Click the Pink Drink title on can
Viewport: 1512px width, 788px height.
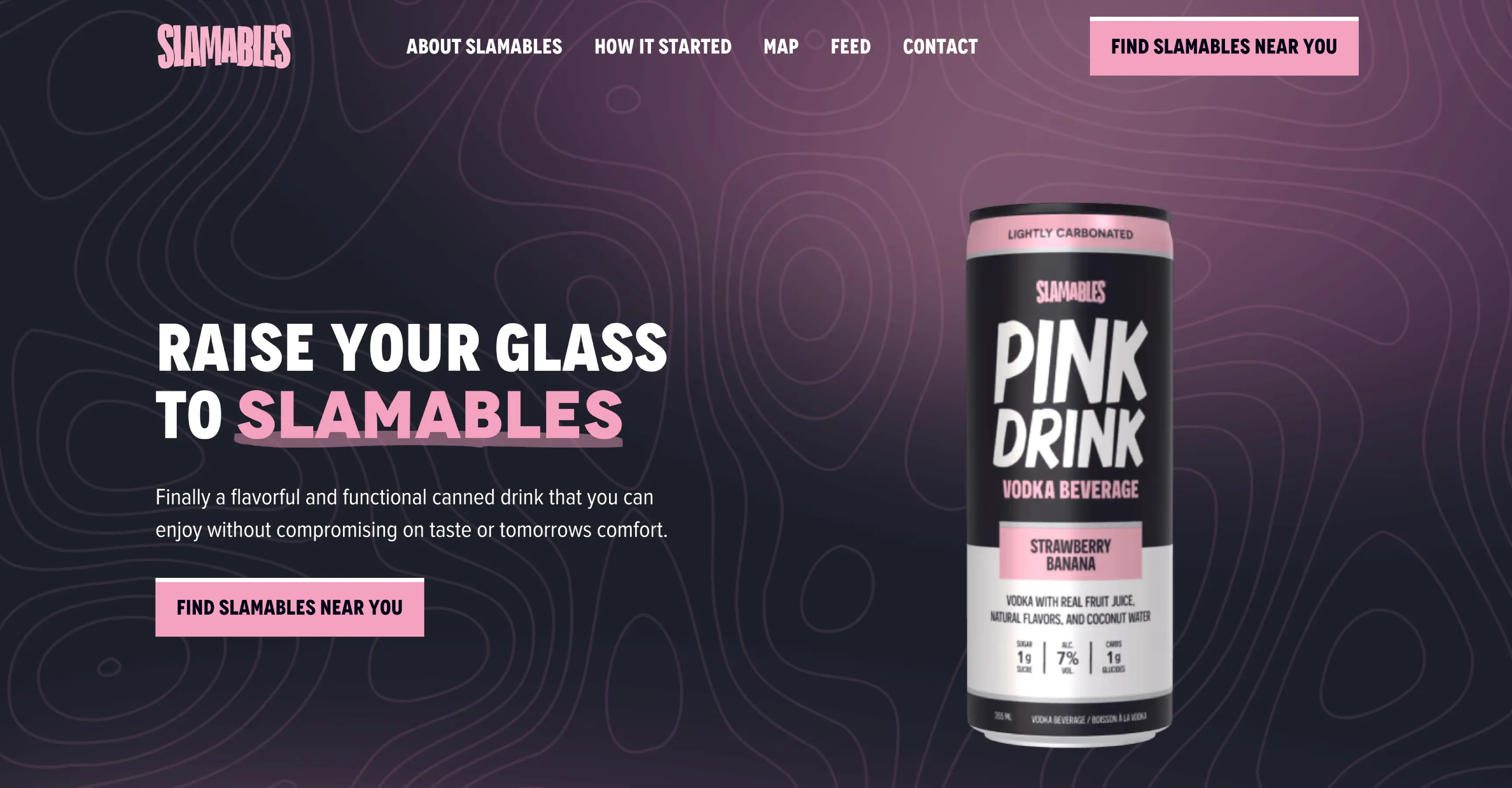tap(1069, 394)
